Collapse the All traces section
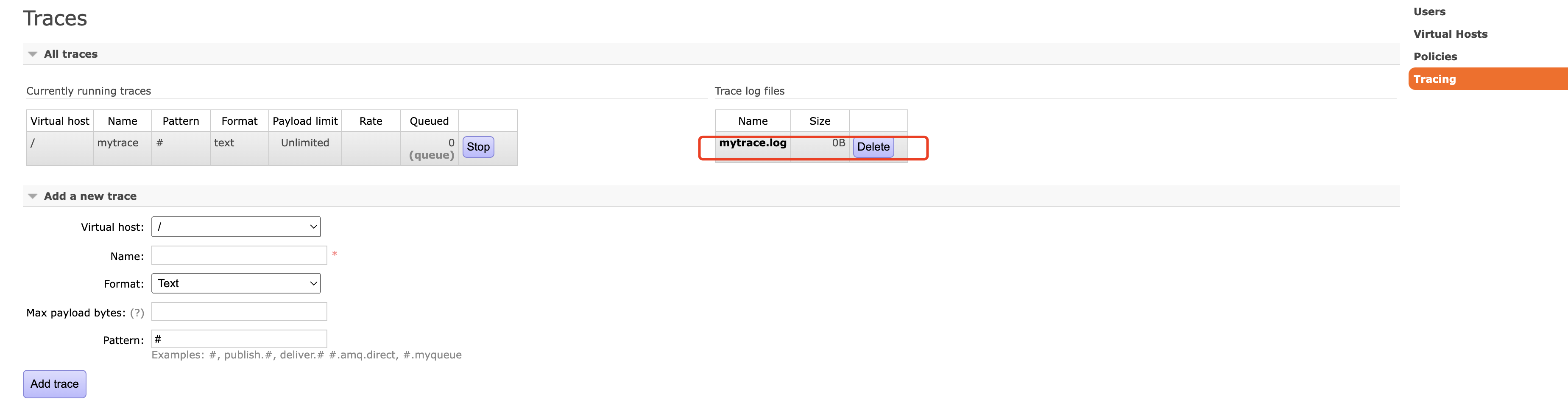 pos(70,54)
